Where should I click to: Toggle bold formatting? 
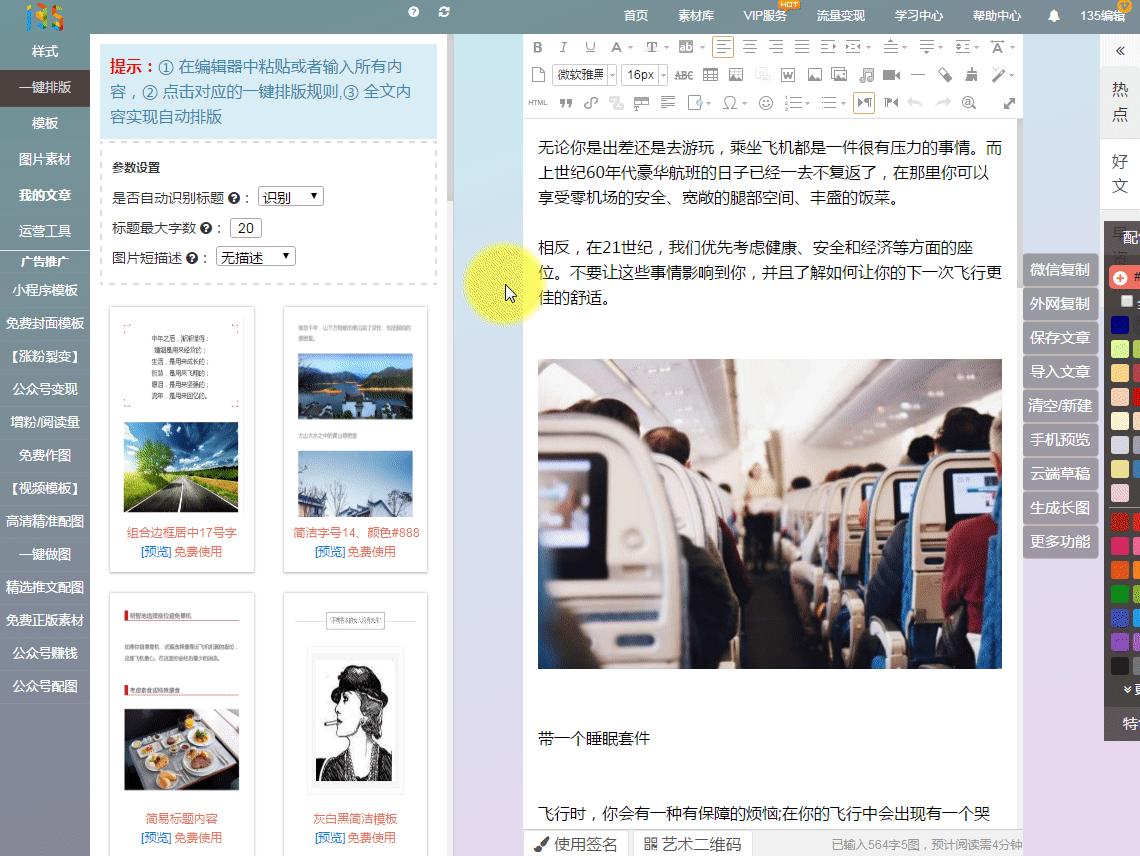tap(537, 47)
